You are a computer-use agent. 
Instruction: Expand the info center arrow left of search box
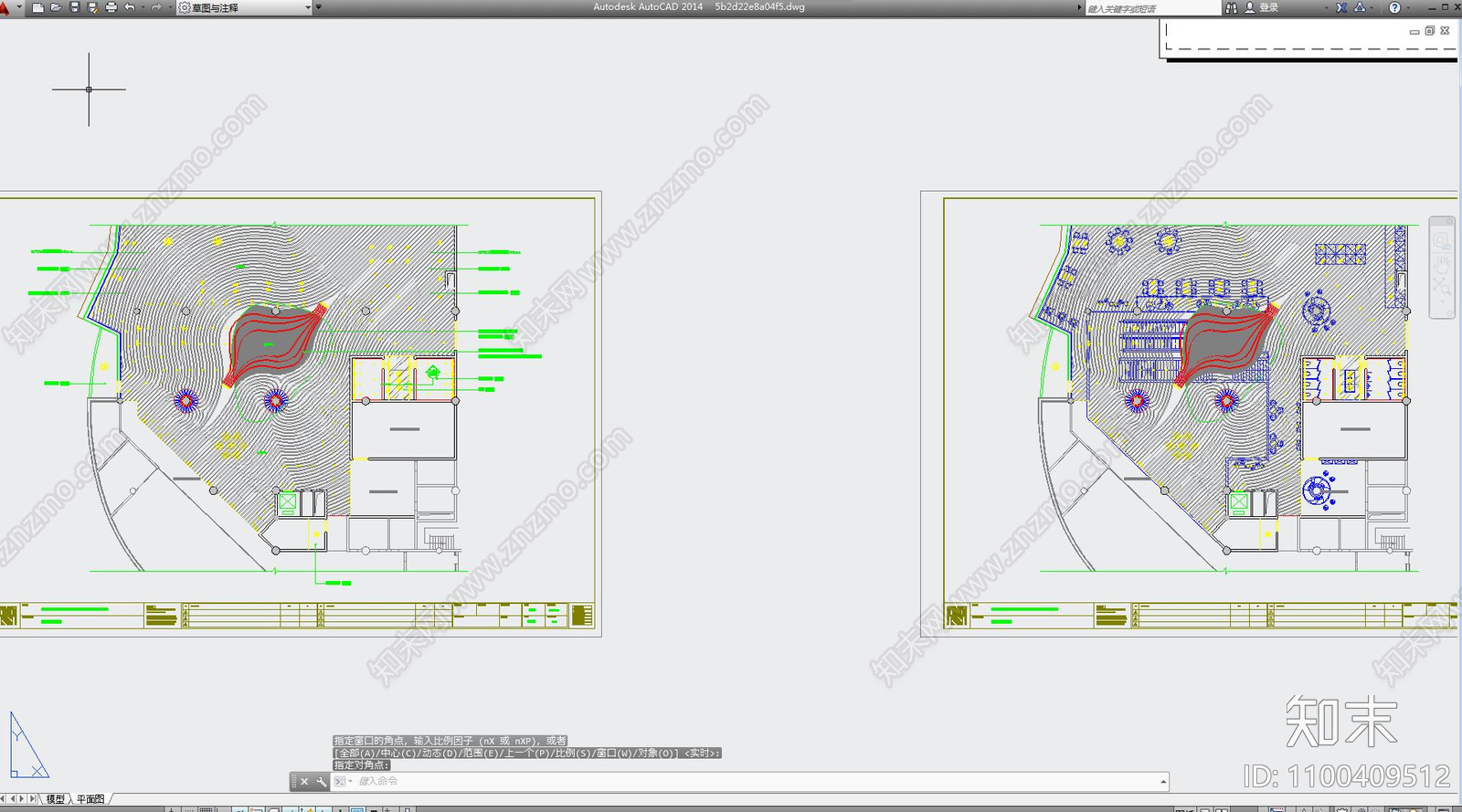tap(1080, 7)
